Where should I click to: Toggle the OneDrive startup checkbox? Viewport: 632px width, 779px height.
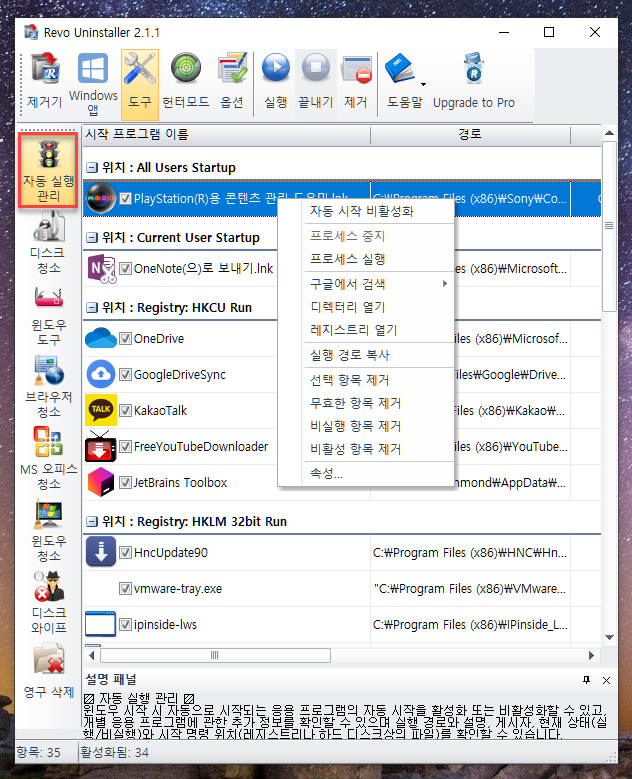[125, 339]
